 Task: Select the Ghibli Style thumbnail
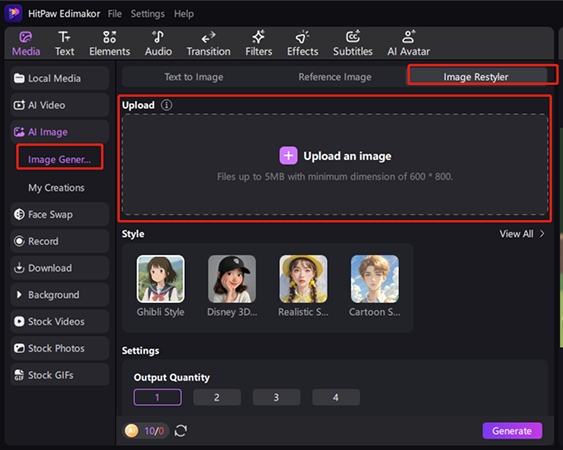click(160, 279)
